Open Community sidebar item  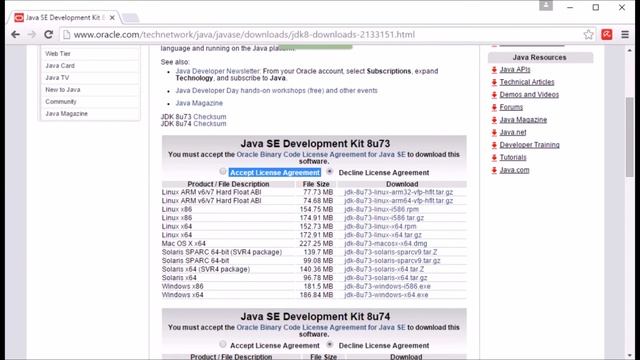click(x=61, y=101)
